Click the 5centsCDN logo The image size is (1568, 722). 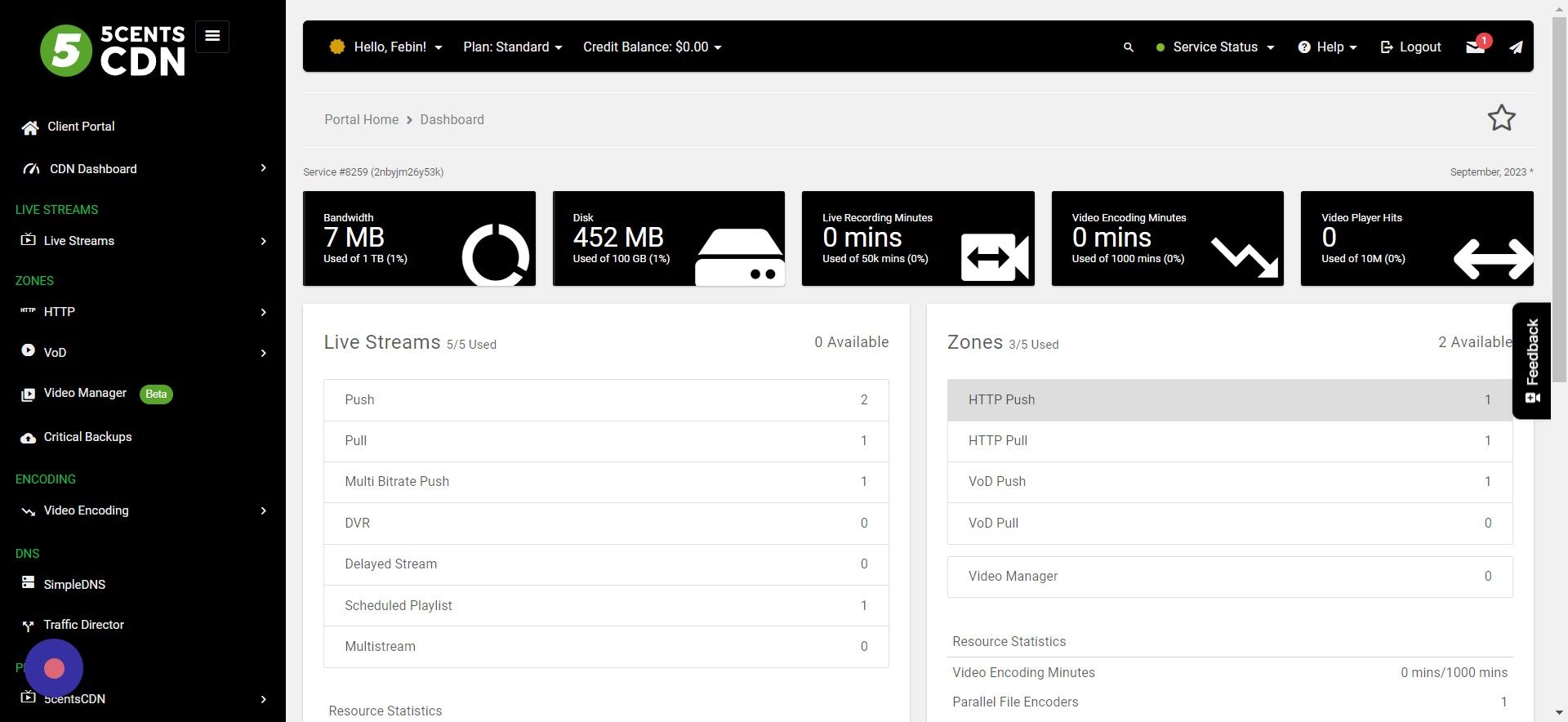coord(113,51)
